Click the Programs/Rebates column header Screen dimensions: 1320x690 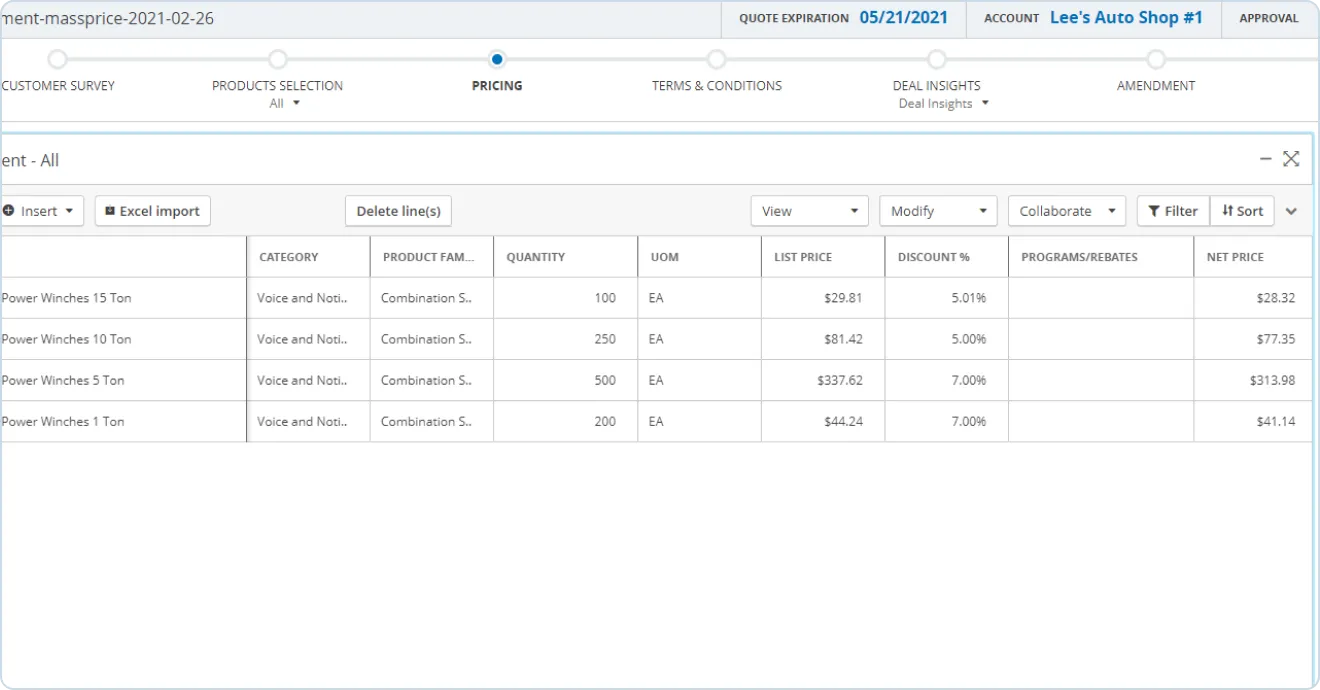point(1101,257)
